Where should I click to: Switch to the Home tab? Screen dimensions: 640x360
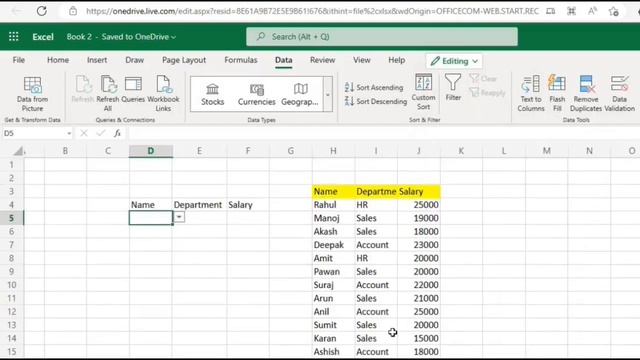click(58, 60)
